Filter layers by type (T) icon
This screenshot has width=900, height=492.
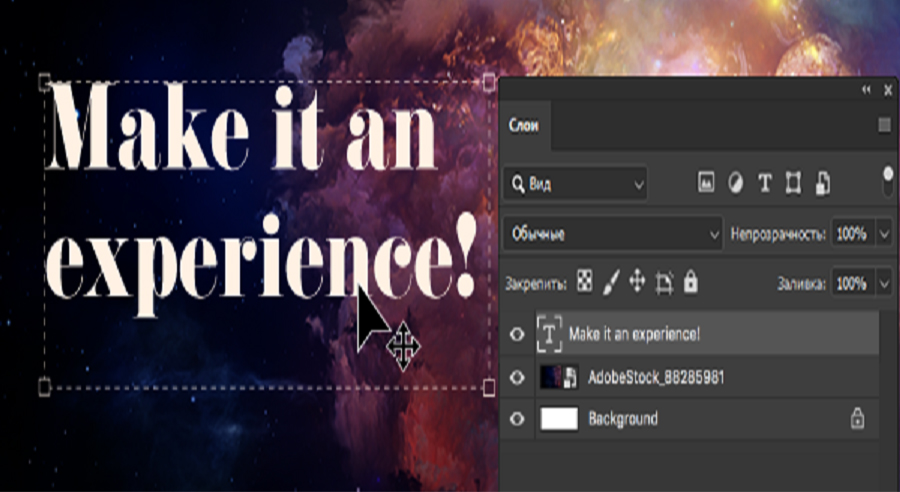coord(765,183)
